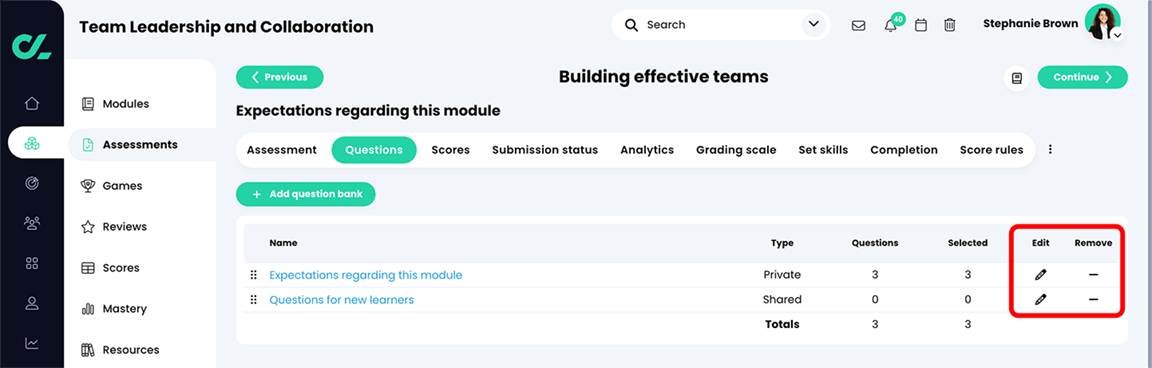Open the Notifications bell with 40 badge

tap(892, 24)
